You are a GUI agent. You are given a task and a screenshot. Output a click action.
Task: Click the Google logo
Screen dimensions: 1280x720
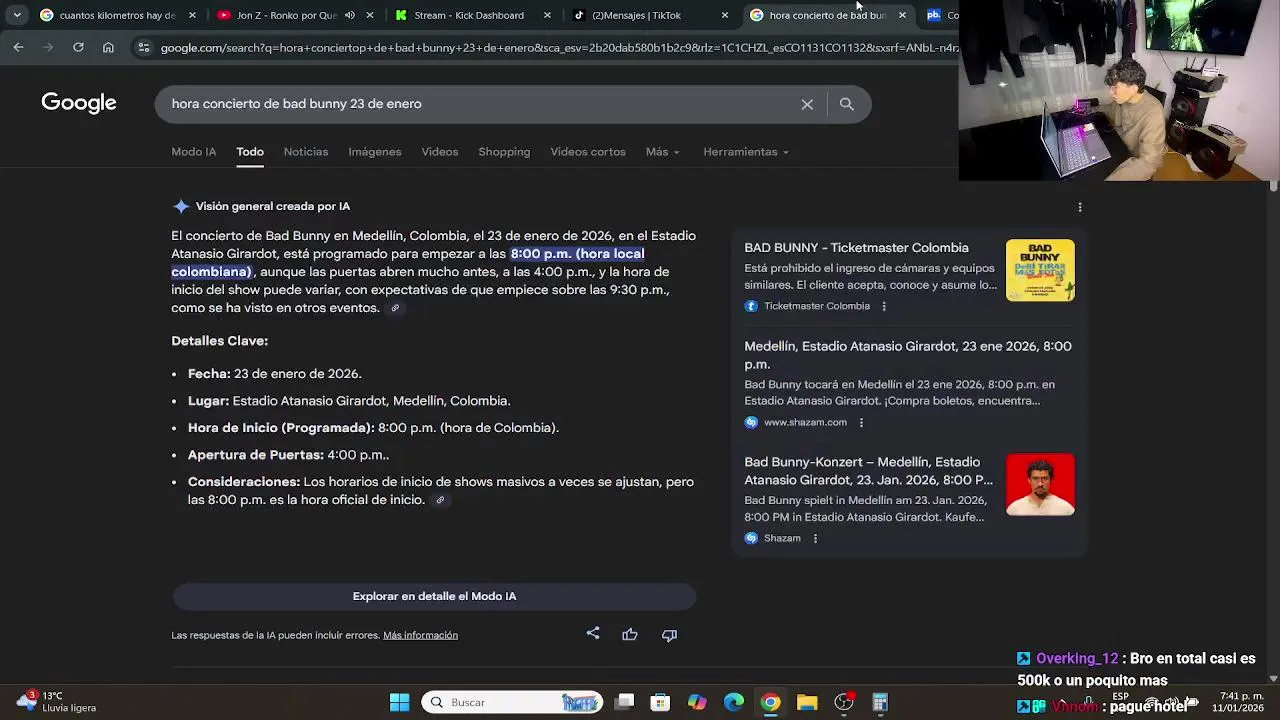(x=79, y=103)
